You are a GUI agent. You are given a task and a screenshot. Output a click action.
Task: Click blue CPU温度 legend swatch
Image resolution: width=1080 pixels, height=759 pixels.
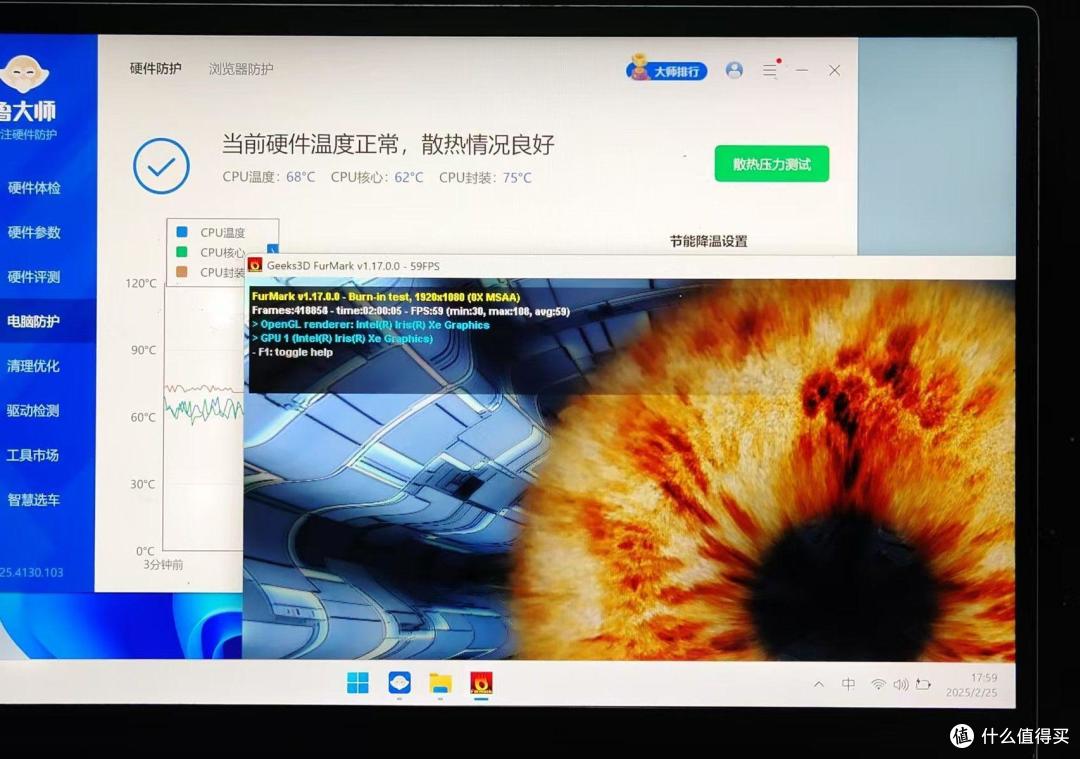[182, 232]
